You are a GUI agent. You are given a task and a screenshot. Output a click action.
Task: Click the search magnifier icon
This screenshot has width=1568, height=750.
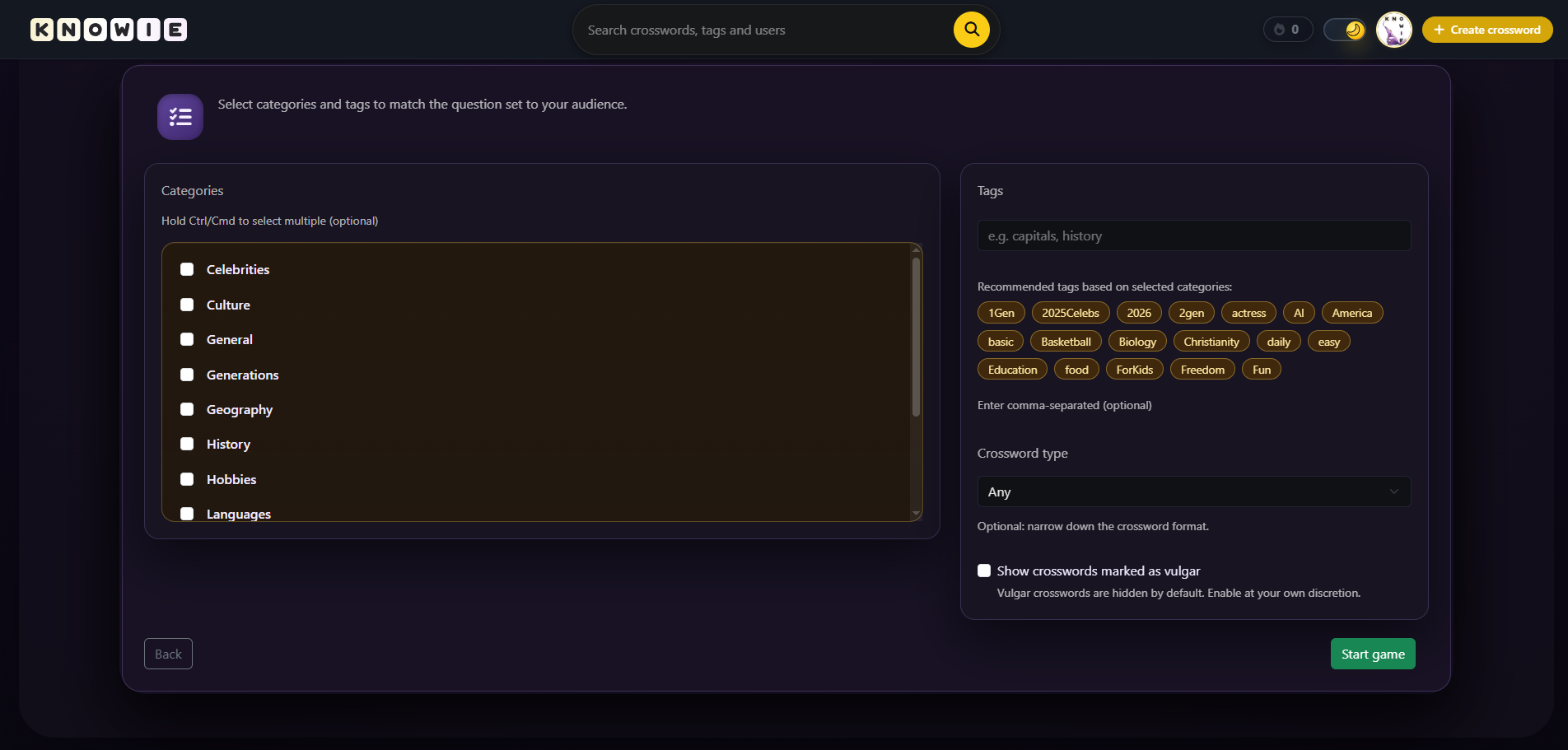970,29
